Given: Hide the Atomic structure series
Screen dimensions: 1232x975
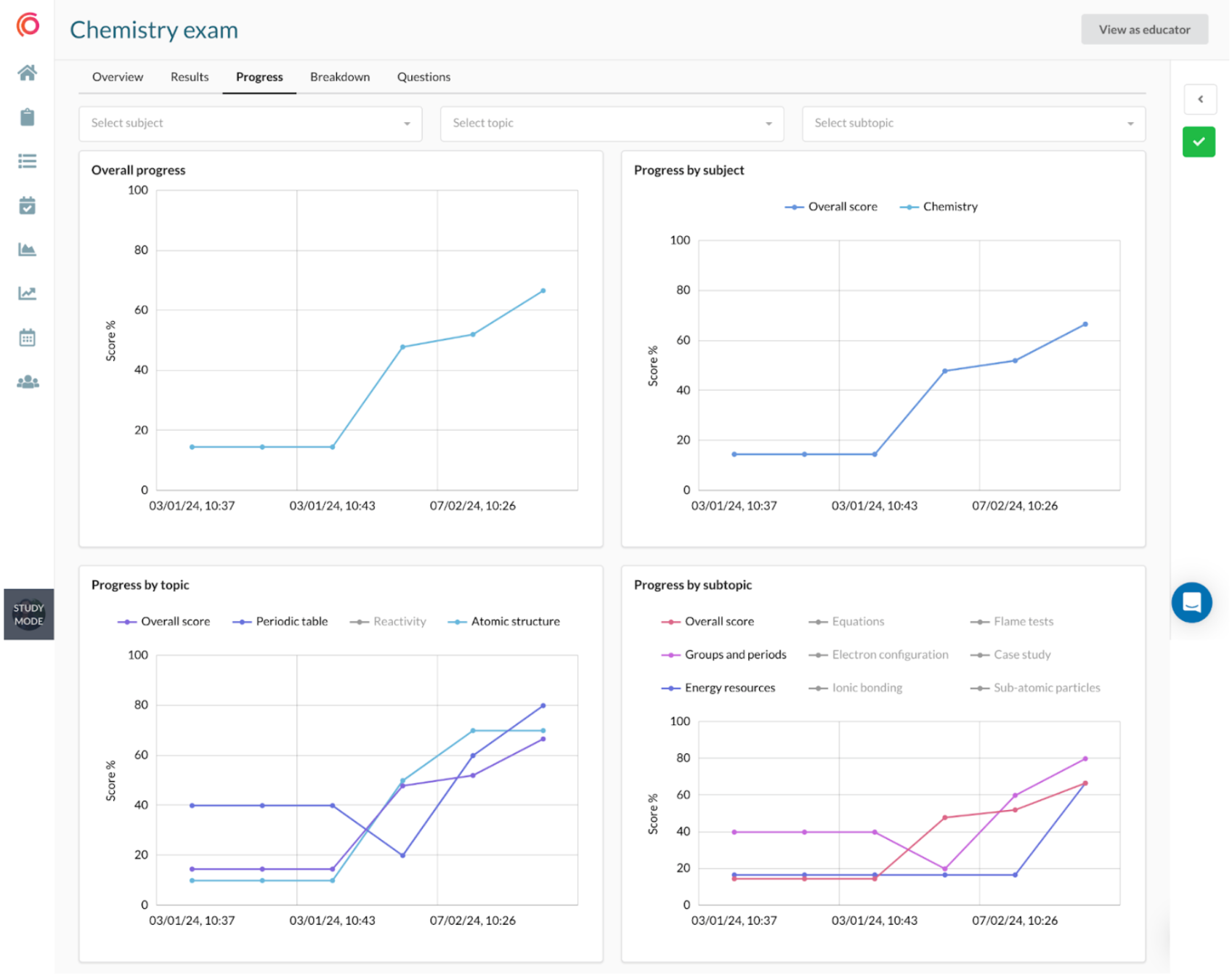Looking at the screenshot, I should click(x=514, y=622).
